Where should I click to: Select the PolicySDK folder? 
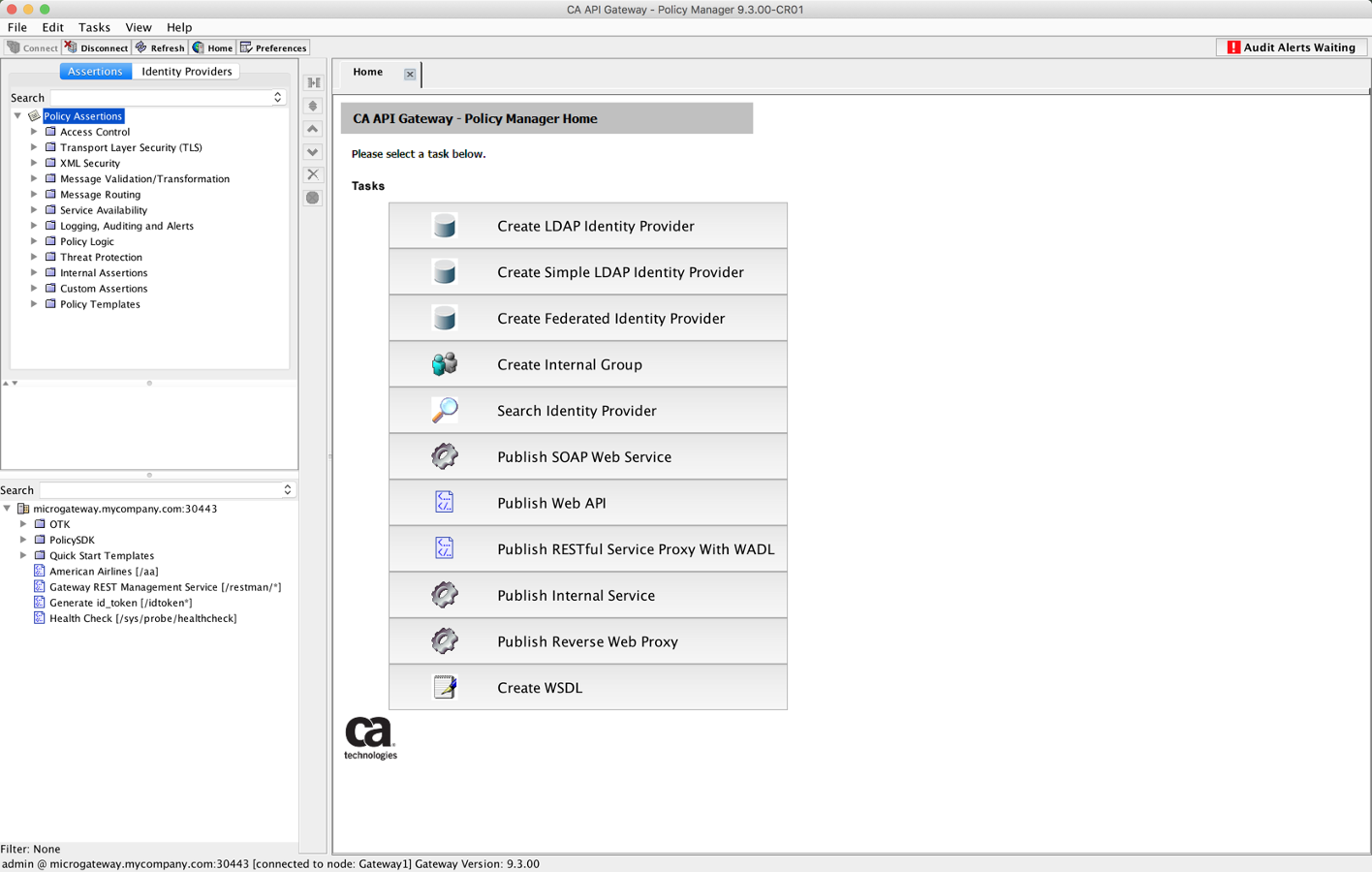(x=72, y=540)
